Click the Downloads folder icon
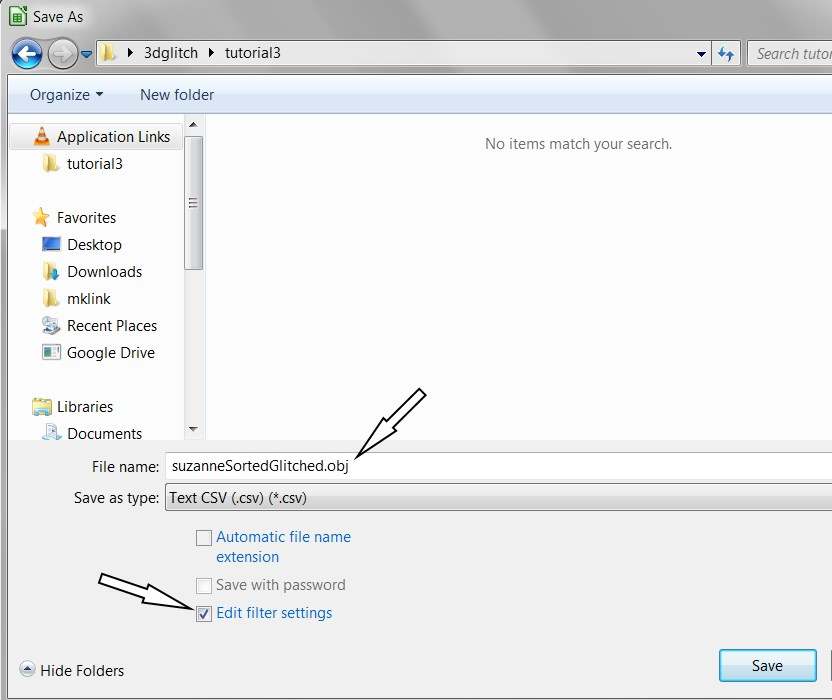The height and width of the screenshot is (700, 832). 51,271
